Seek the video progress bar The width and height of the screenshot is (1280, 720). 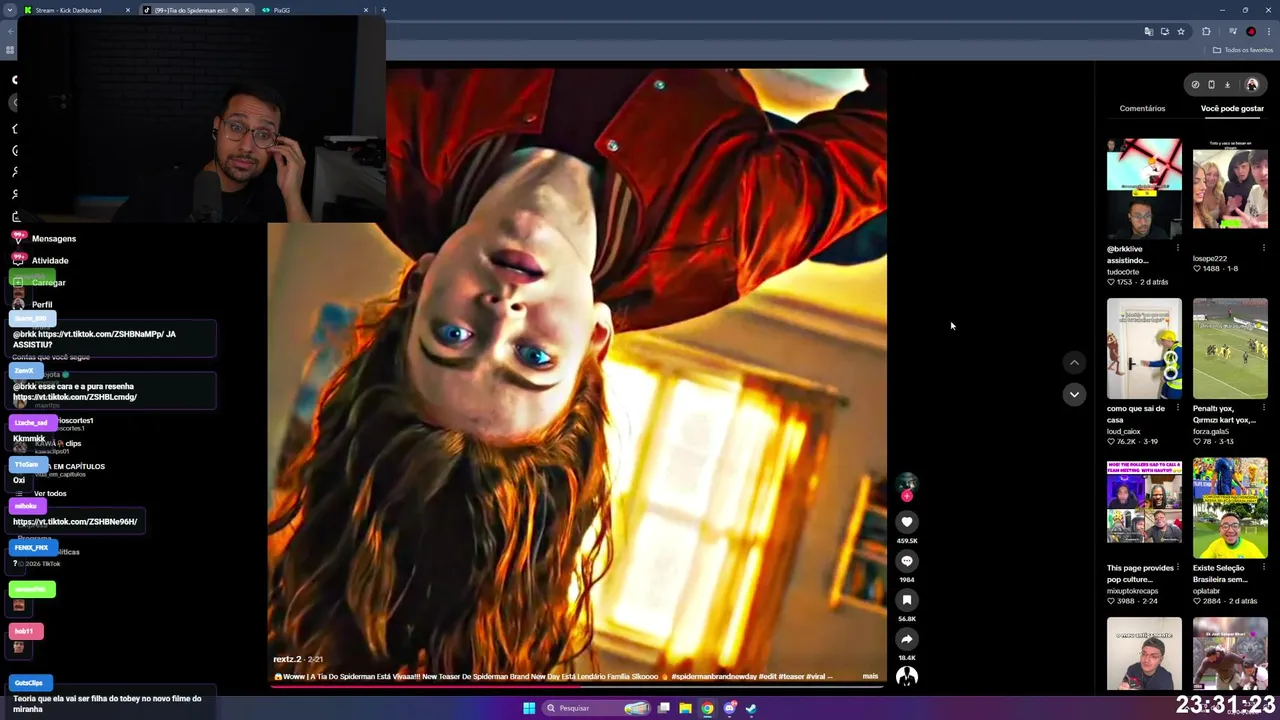[577, 686]
